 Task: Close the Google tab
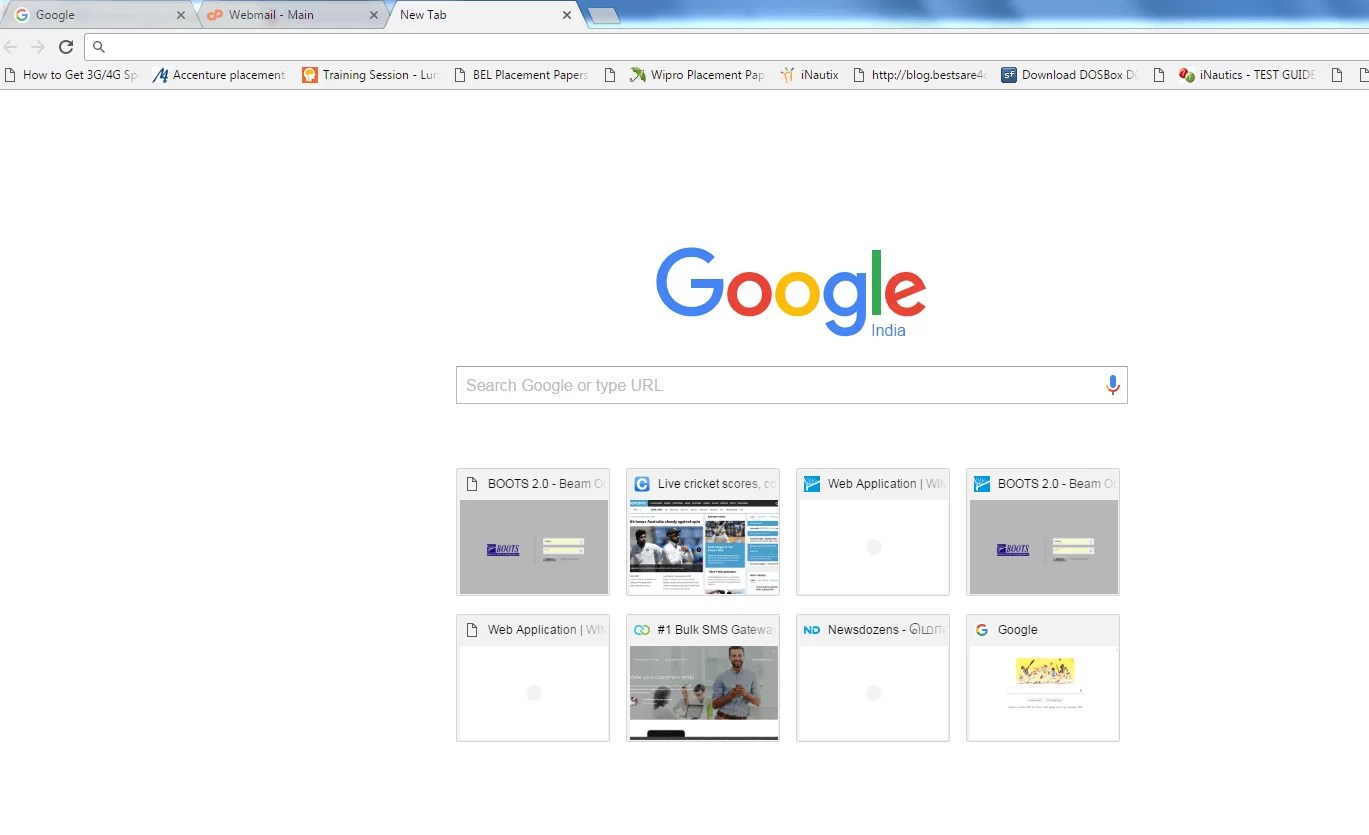pos(181,16)
